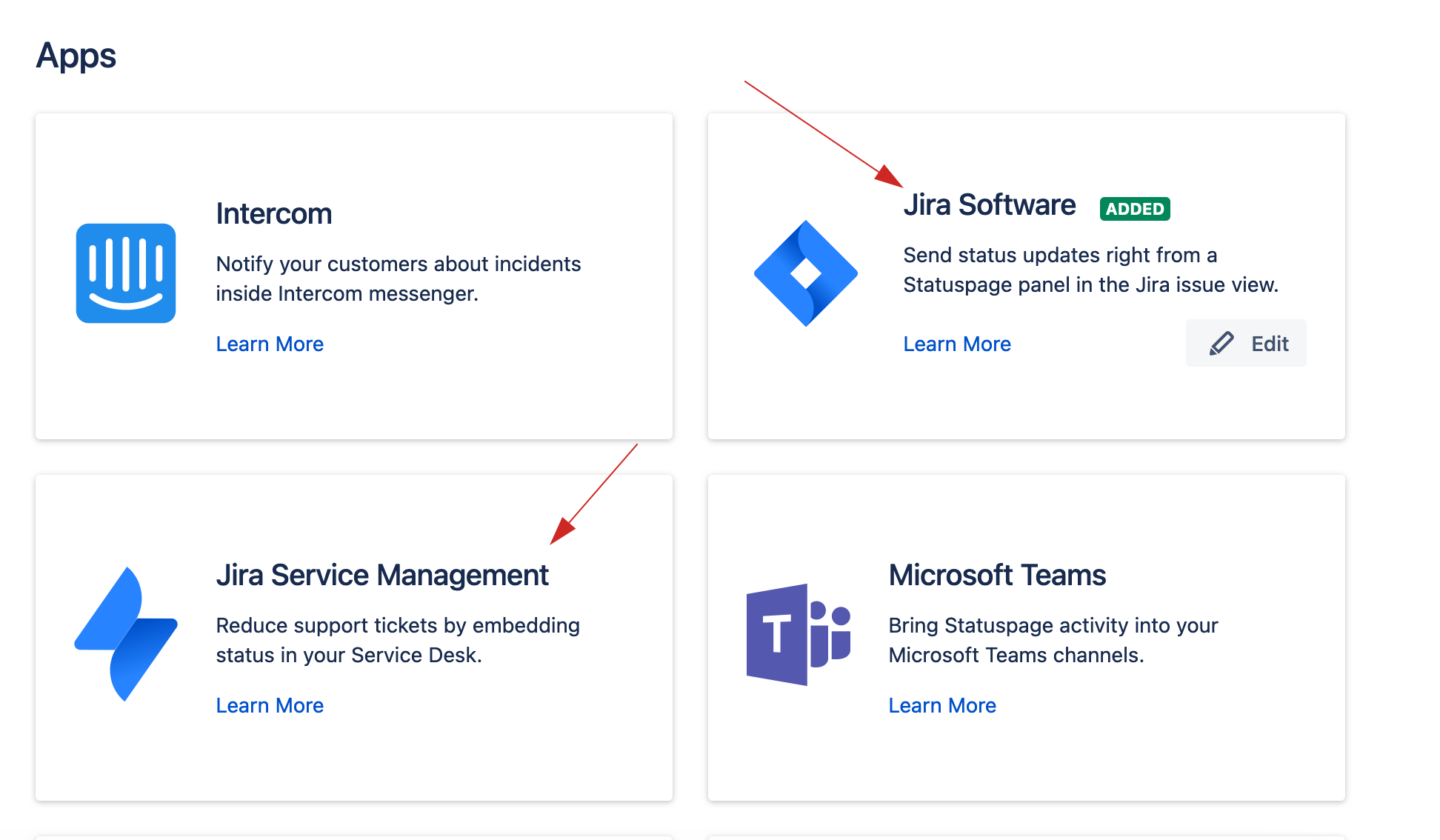
Task: Follow Learn More under Jira Service Management
Action: coord(270,706)
